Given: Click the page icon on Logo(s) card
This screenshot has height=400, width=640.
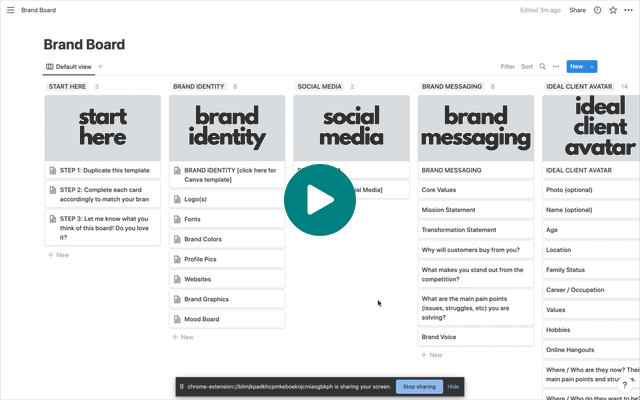Looking at the screenshot, I should click(x=177, y=199).
